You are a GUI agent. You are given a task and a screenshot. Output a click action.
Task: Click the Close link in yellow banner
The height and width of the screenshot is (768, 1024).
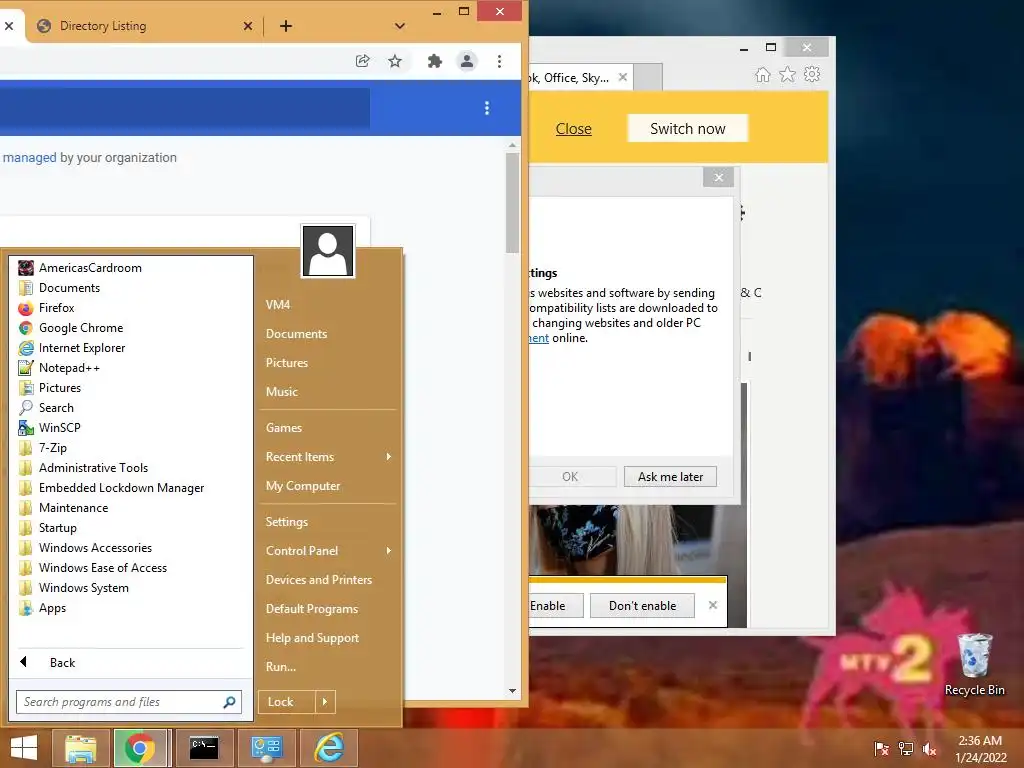[x=573, y=129]
